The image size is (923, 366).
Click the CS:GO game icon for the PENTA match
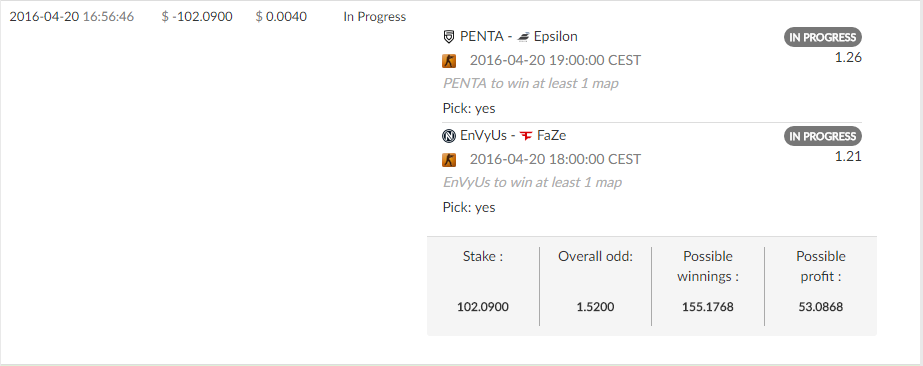click(x=449, y=61)
